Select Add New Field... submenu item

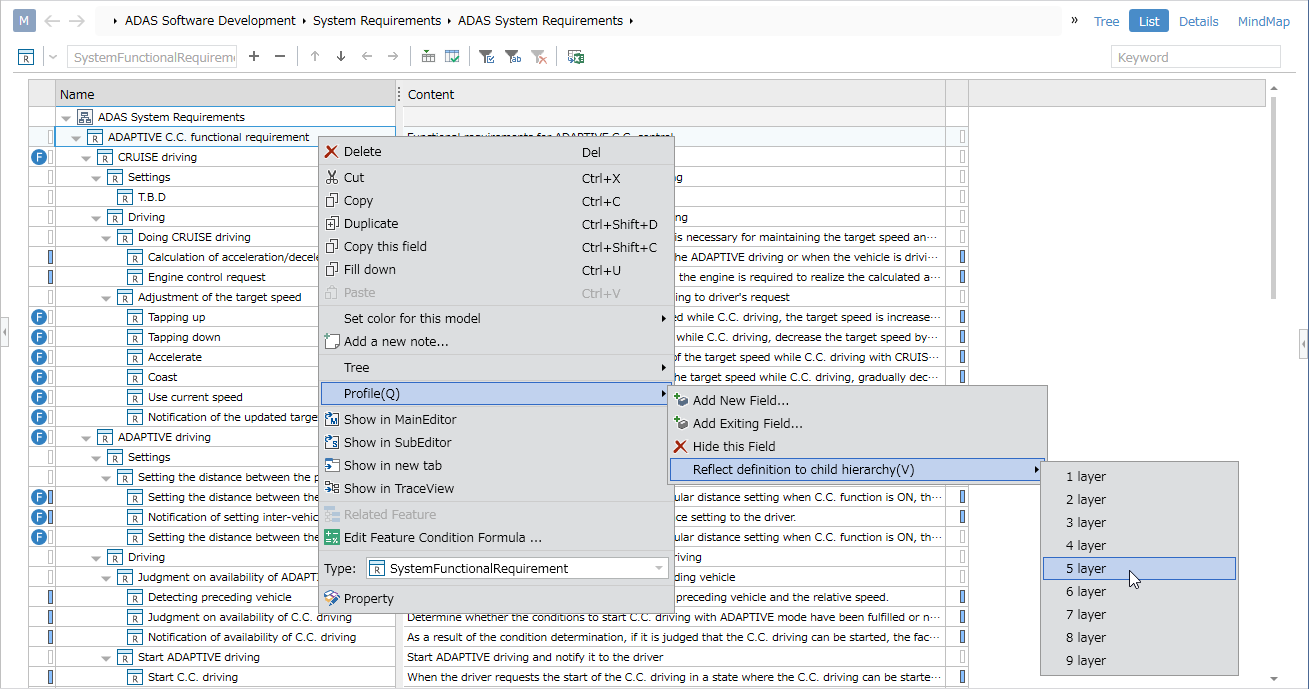coord(856,400)
